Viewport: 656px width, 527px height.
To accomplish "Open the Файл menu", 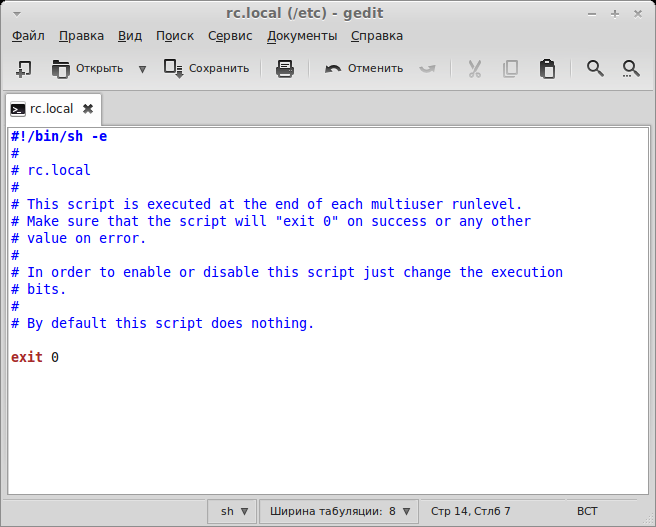I will pyautogui.click(x=28, y=36).
